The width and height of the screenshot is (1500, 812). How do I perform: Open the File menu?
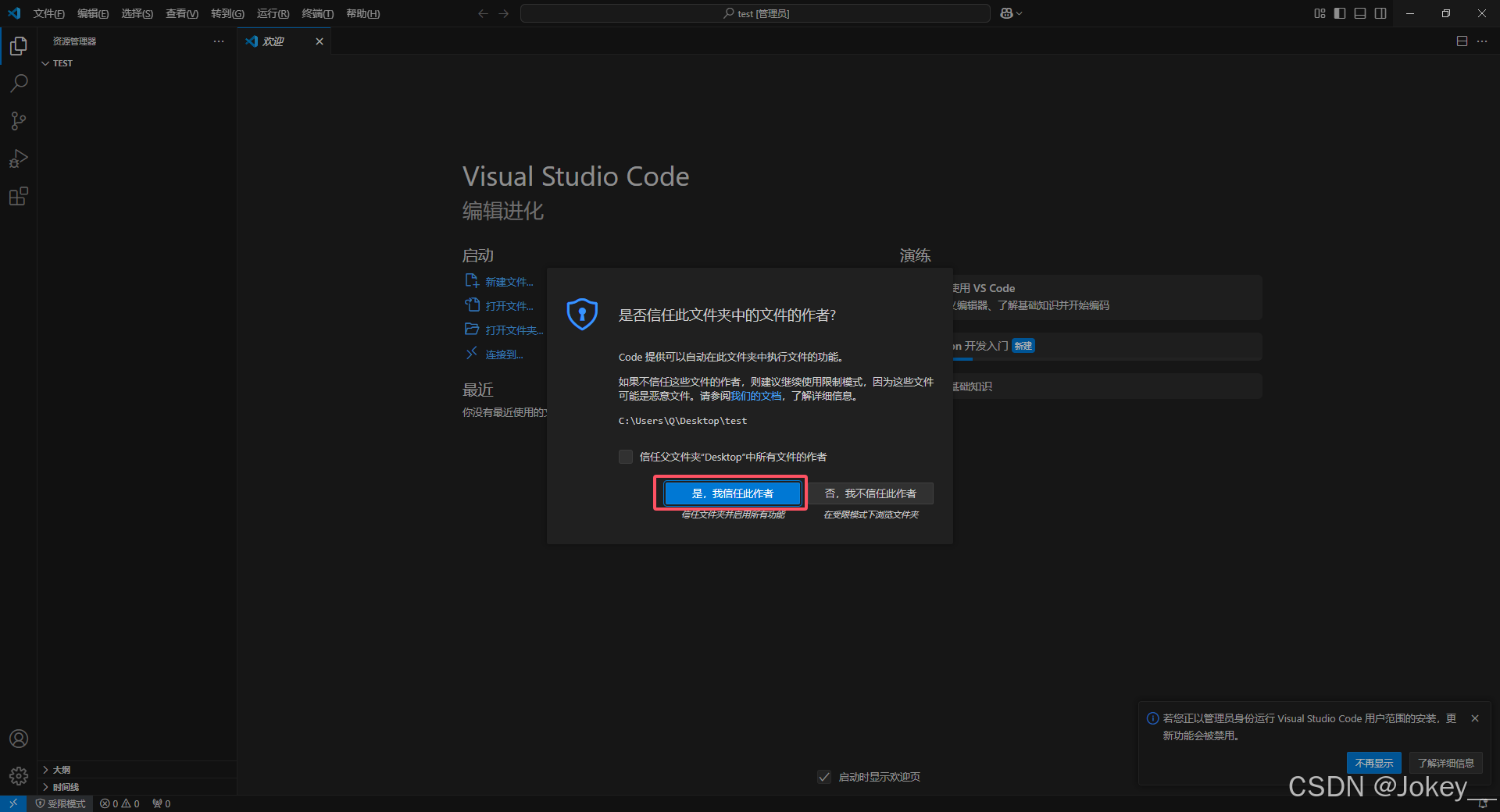[49, 13]
